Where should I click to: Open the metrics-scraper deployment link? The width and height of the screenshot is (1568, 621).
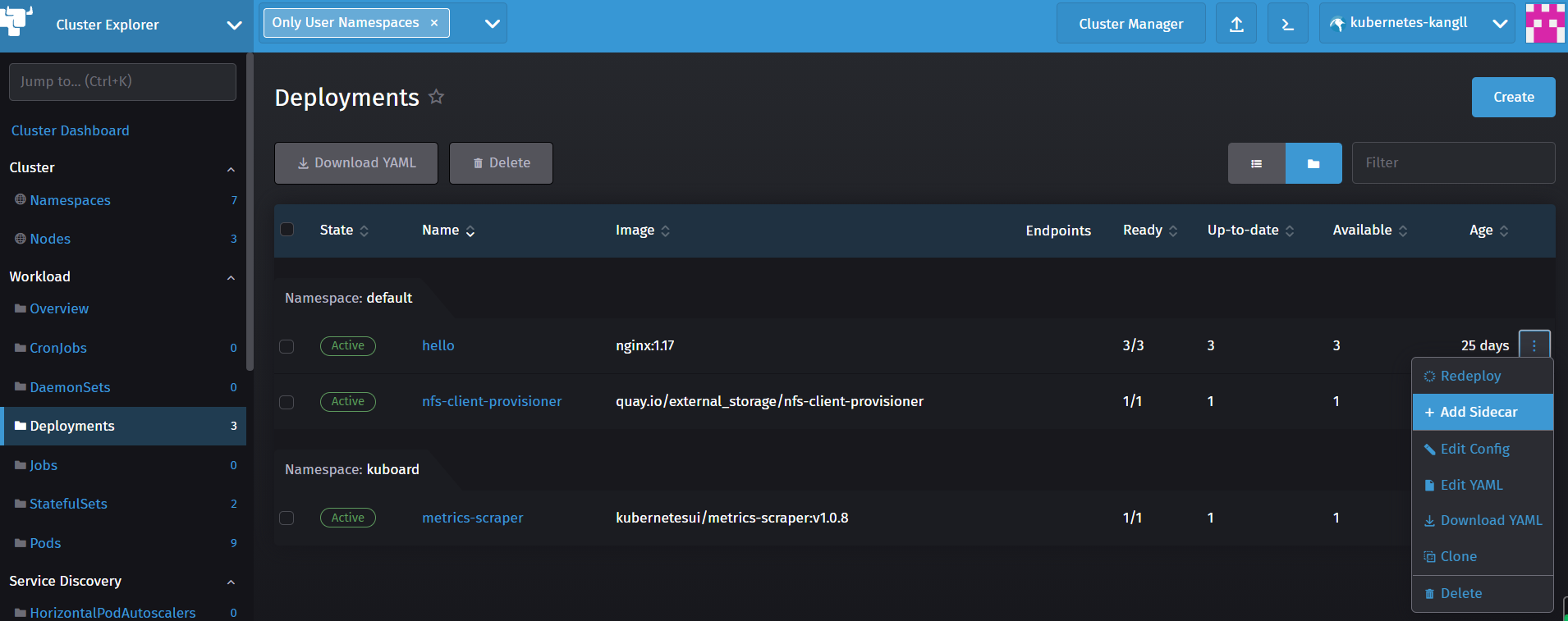coord(472,518)
